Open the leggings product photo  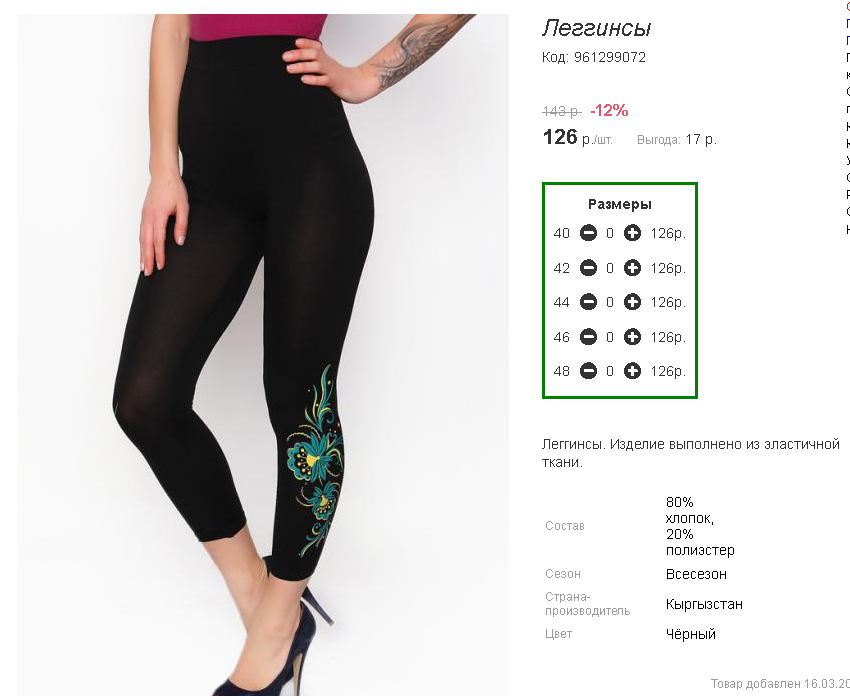[263, 355]
